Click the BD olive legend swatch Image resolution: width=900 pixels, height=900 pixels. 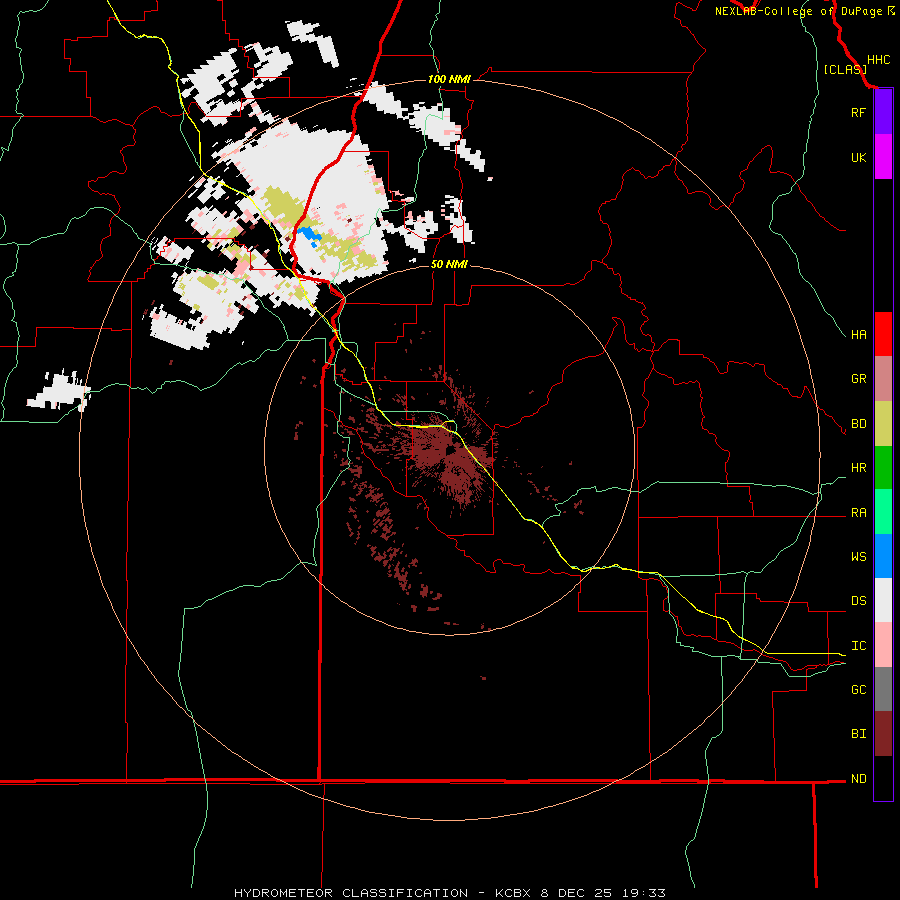pos(883,424)
